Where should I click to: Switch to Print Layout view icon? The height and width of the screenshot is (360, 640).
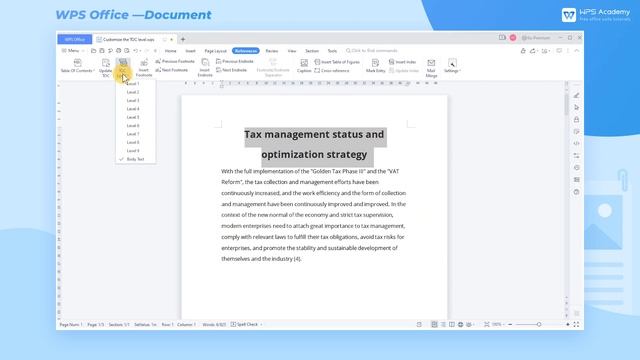434,324
